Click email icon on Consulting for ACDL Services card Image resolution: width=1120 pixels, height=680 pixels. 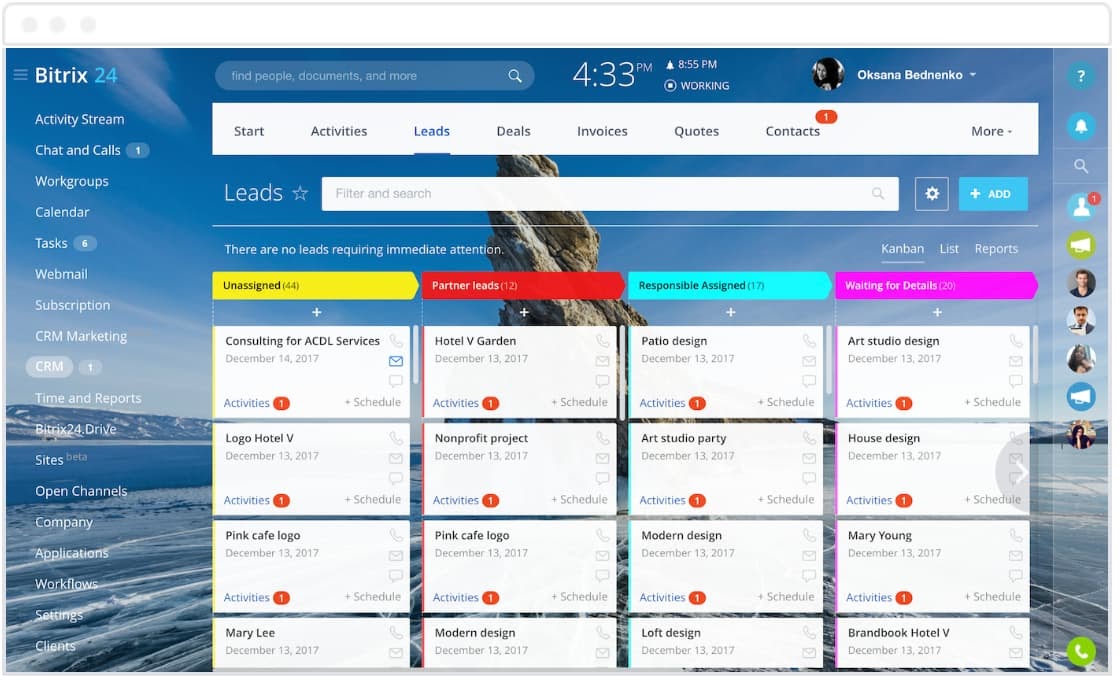tap(398, 363)
